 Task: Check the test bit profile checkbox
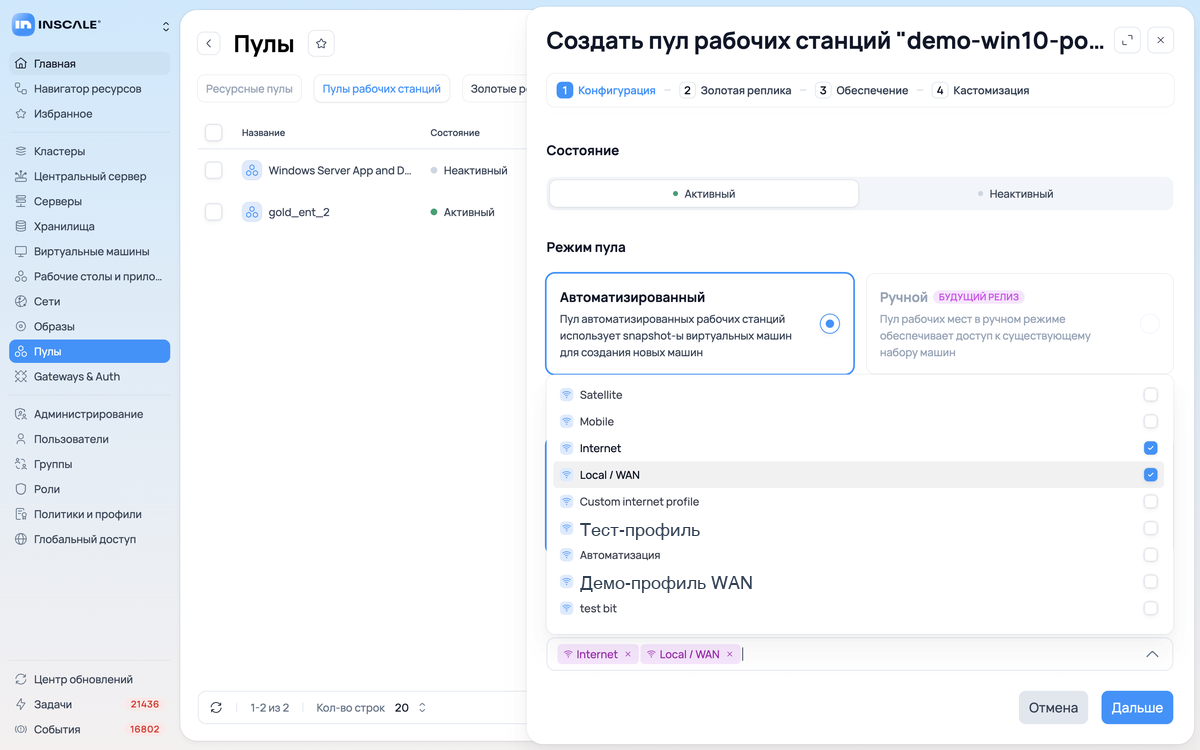coord(1150,608)
